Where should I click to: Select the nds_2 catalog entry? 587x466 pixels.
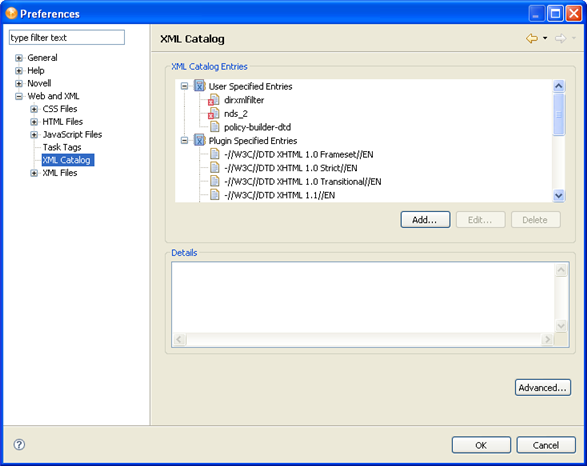tap(235, 113)
